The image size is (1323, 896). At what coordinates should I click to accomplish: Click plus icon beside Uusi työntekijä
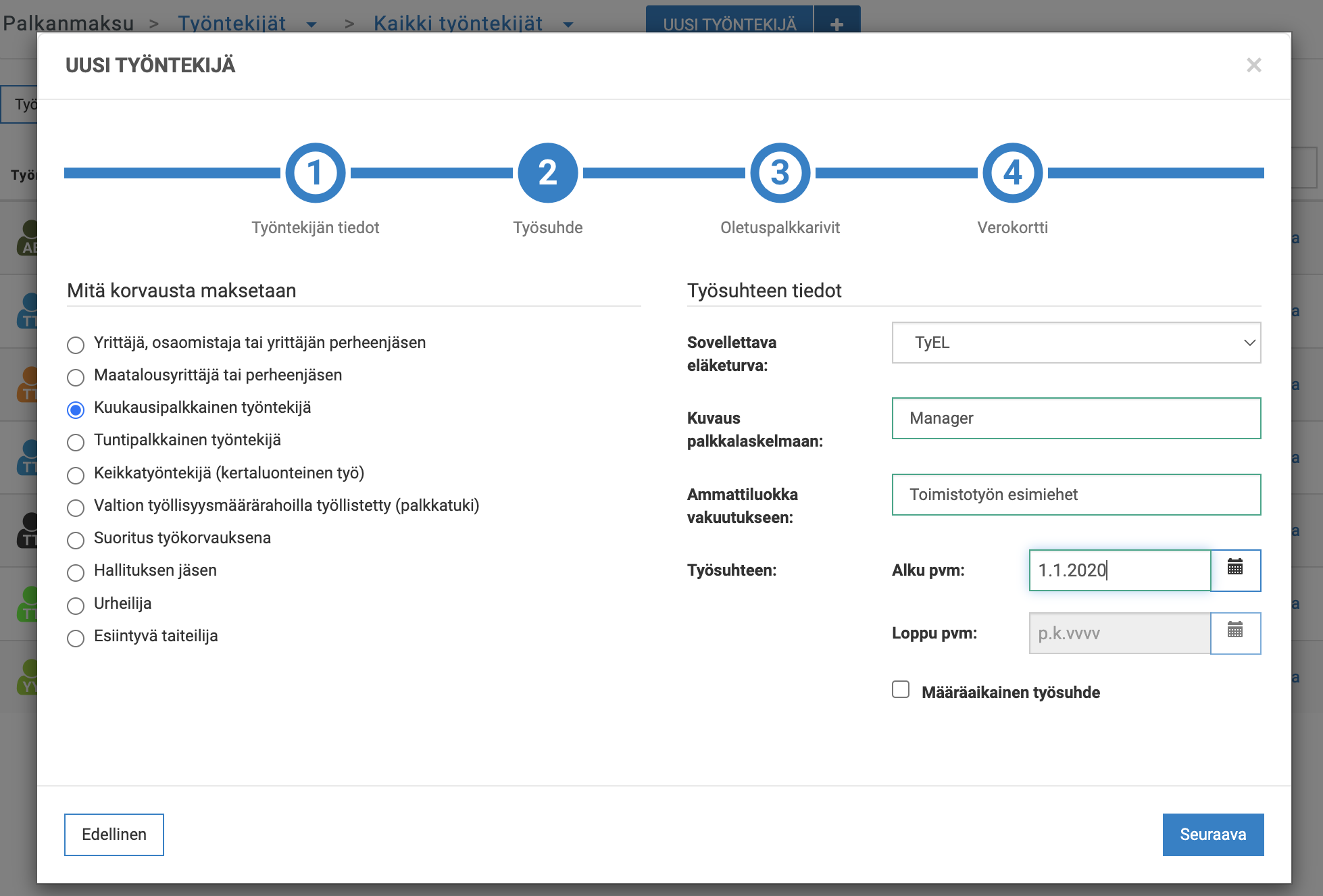pos(837,24)
